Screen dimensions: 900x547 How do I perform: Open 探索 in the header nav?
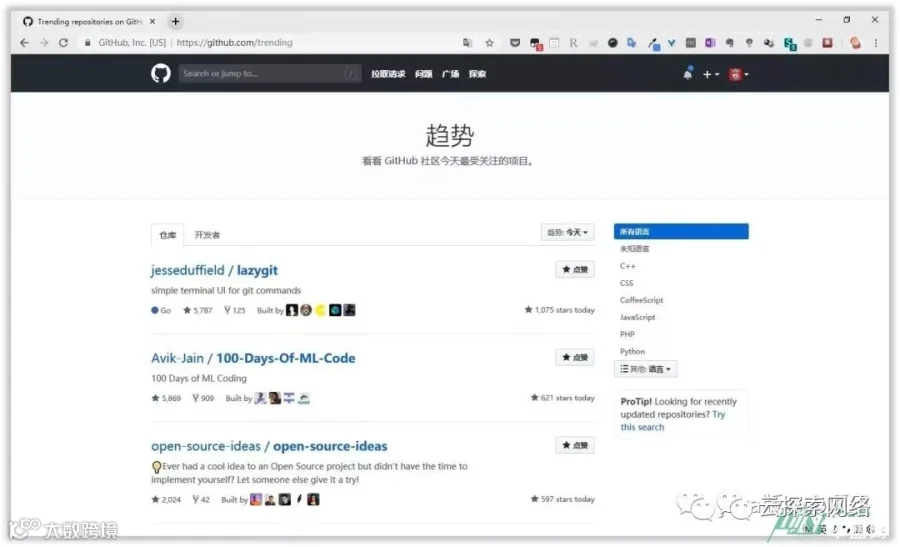click(477, 73)
